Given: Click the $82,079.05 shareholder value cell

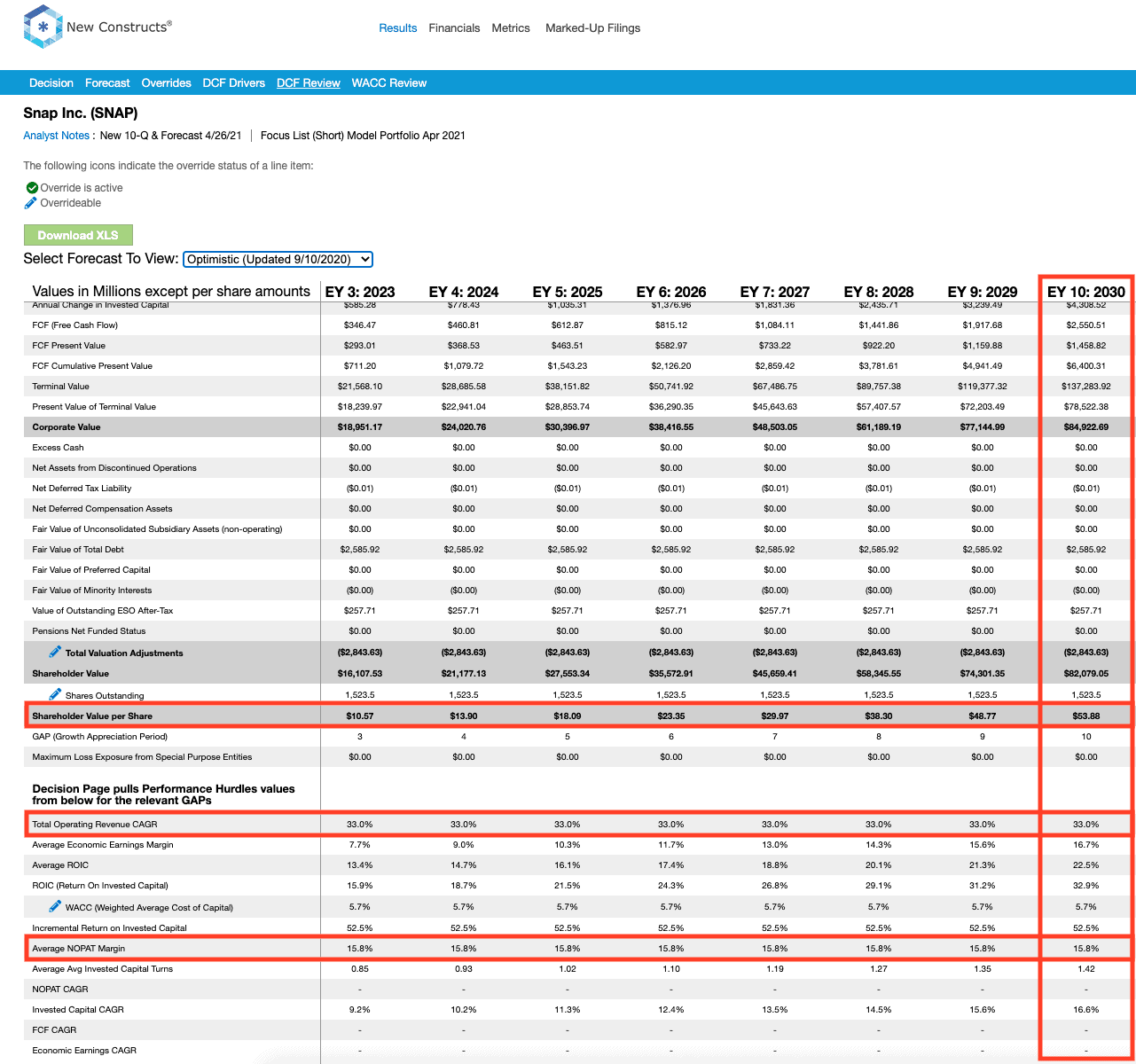Looking at the screenshot, I should point(1086,673).
